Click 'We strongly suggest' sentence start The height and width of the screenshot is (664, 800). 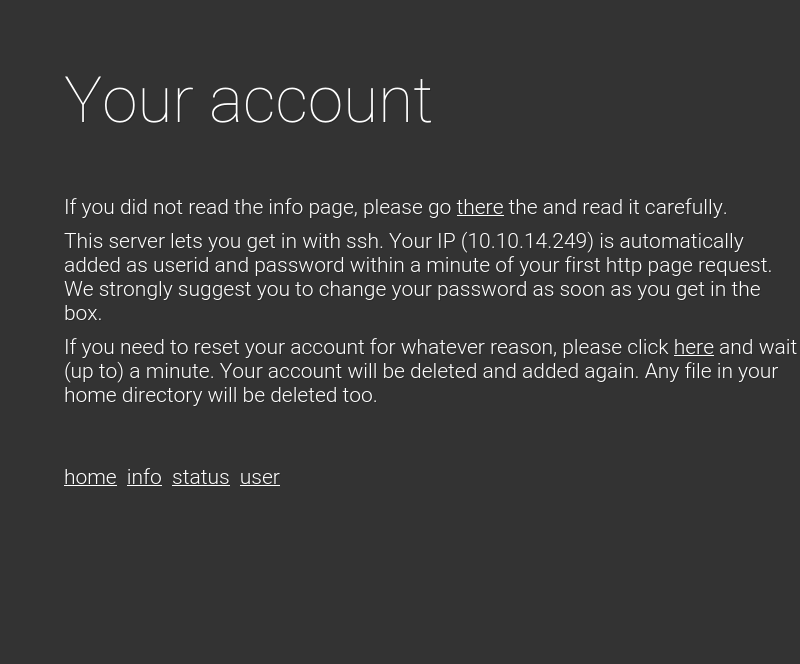(156, 289)
